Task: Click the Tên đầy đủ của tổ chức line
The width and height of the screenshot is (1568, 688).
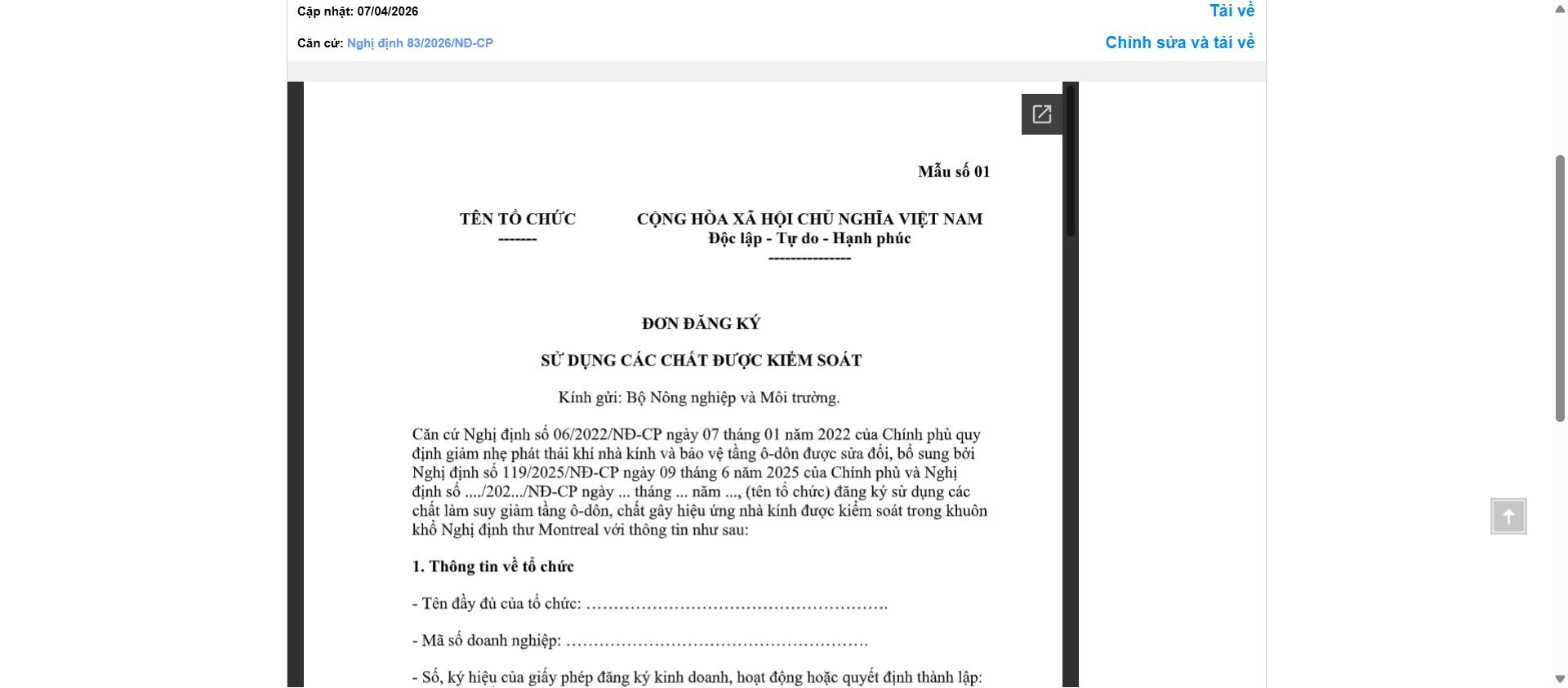Action: click(x=650, y=604)
